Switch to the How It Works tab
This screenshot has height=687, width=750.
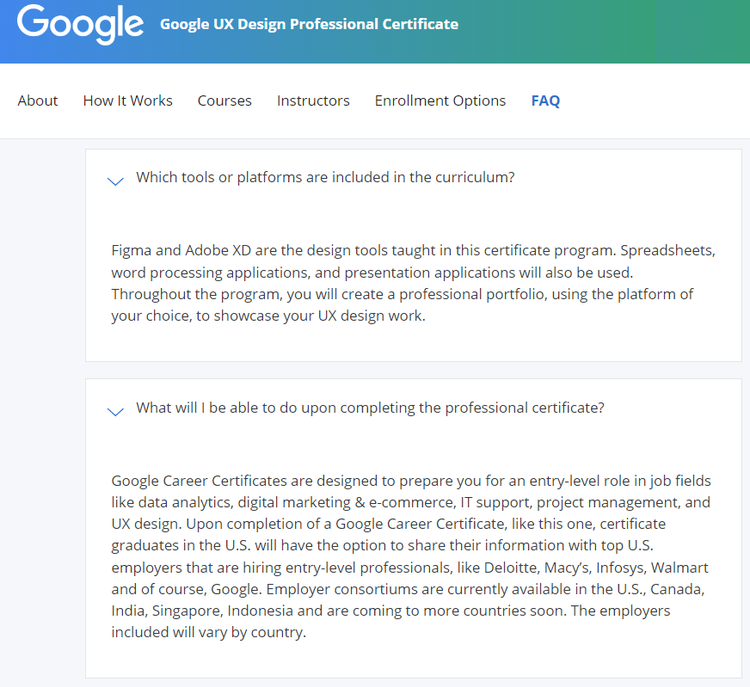coord(128,100)
